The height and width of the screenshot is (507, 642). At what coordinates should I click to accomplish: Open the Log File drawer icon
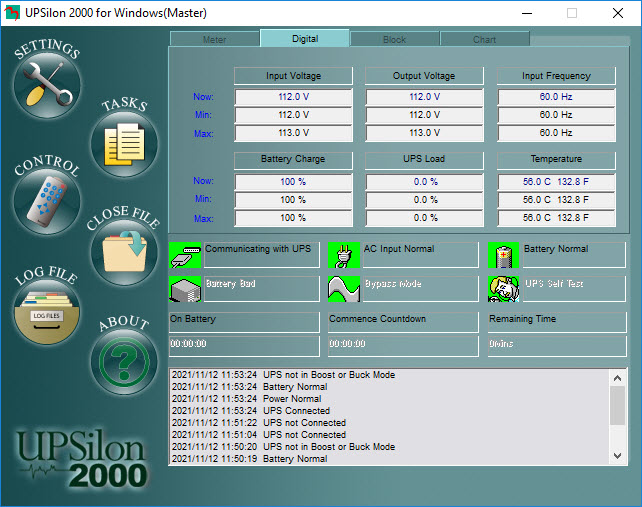pyautogui.click(x=47, y=312)
